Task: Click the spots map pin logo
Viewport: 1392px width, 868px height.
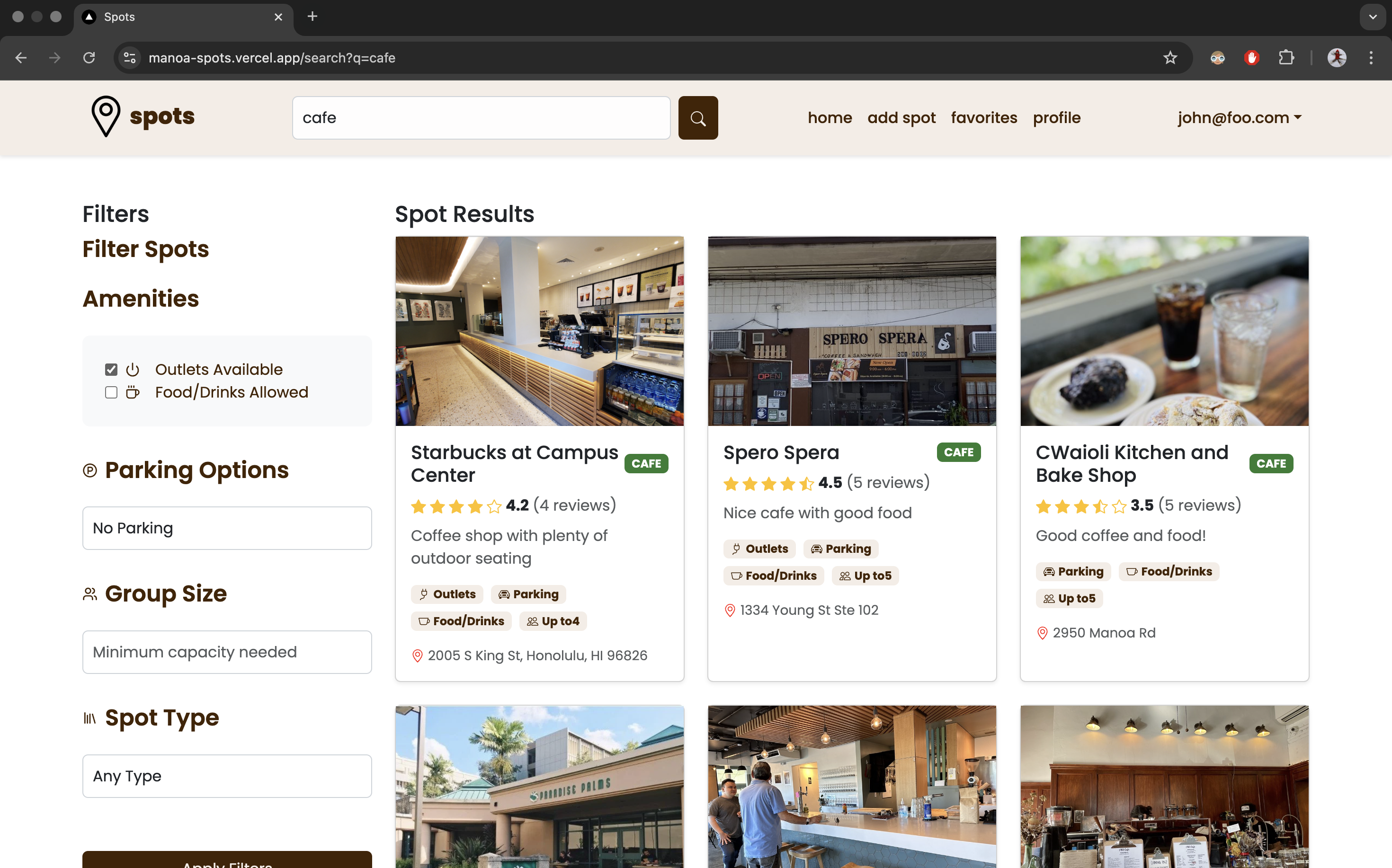Action: tap(106, 116)
